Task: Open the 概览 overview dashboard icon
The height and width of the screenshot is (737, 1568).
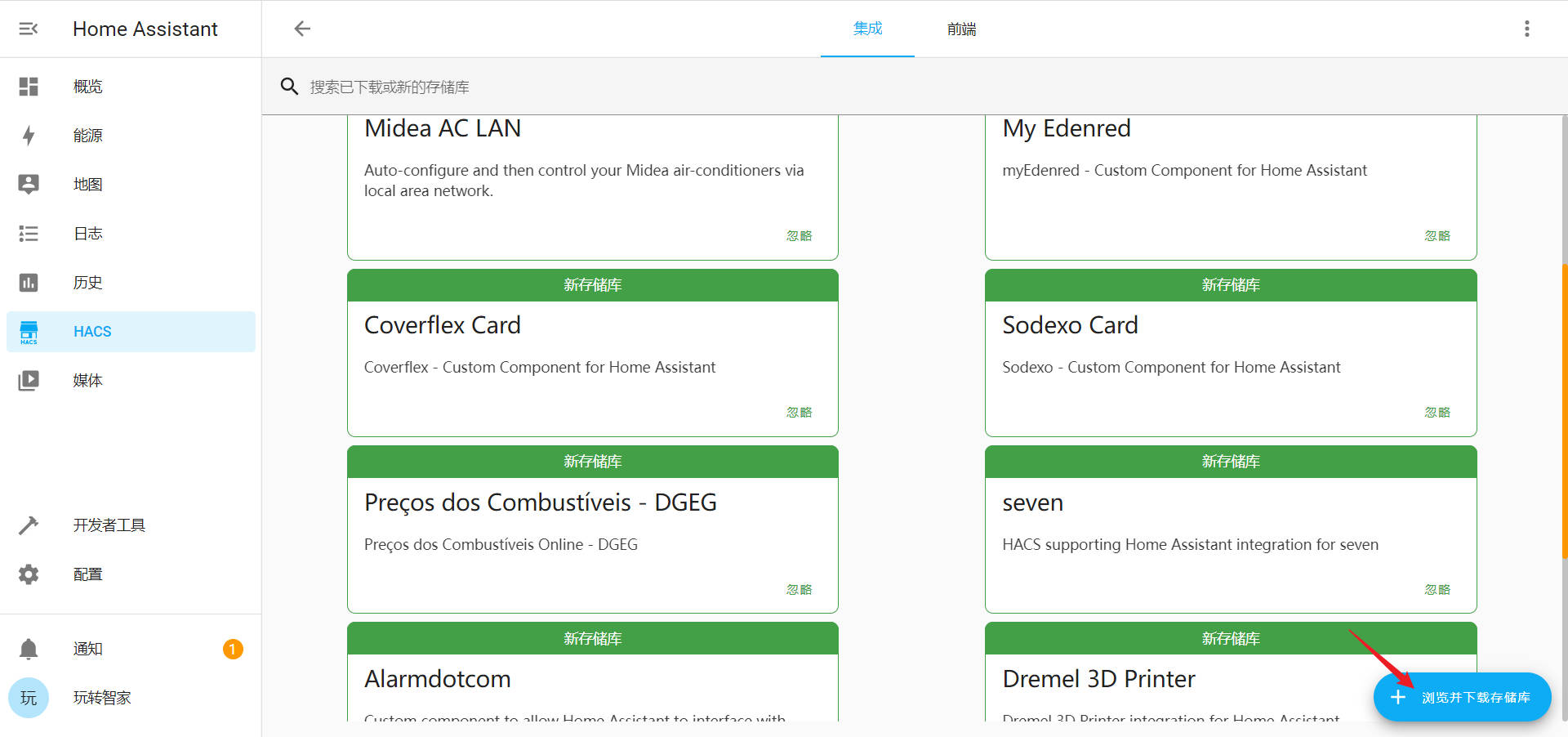Action: click(29, 86)
